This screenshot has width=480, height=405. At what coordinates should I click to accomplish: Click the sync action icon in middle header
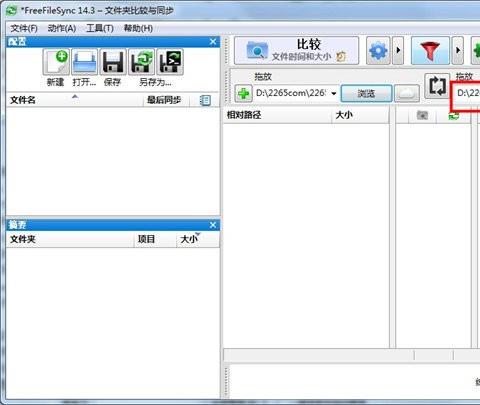click(x=453, y=115)
